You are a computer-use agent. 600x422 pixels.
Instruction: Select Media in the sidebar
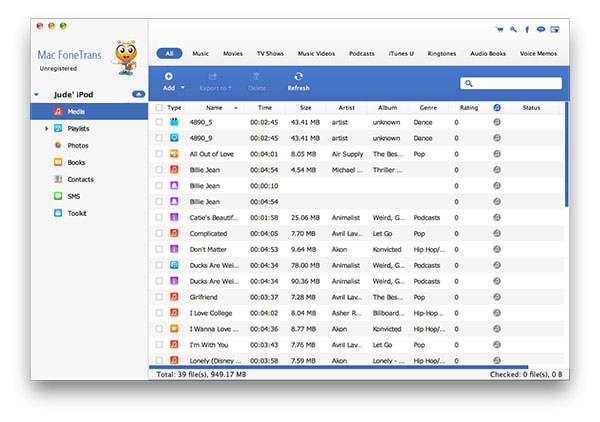pyautogui.click(x=89, y=111)
